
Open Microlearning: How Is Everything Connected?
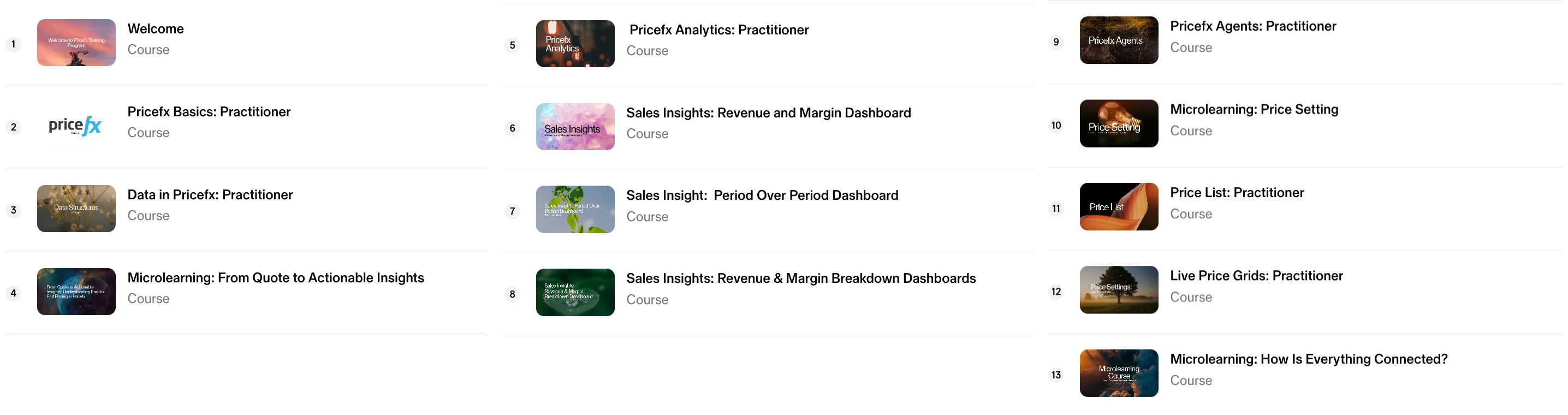coord(1309,359)
